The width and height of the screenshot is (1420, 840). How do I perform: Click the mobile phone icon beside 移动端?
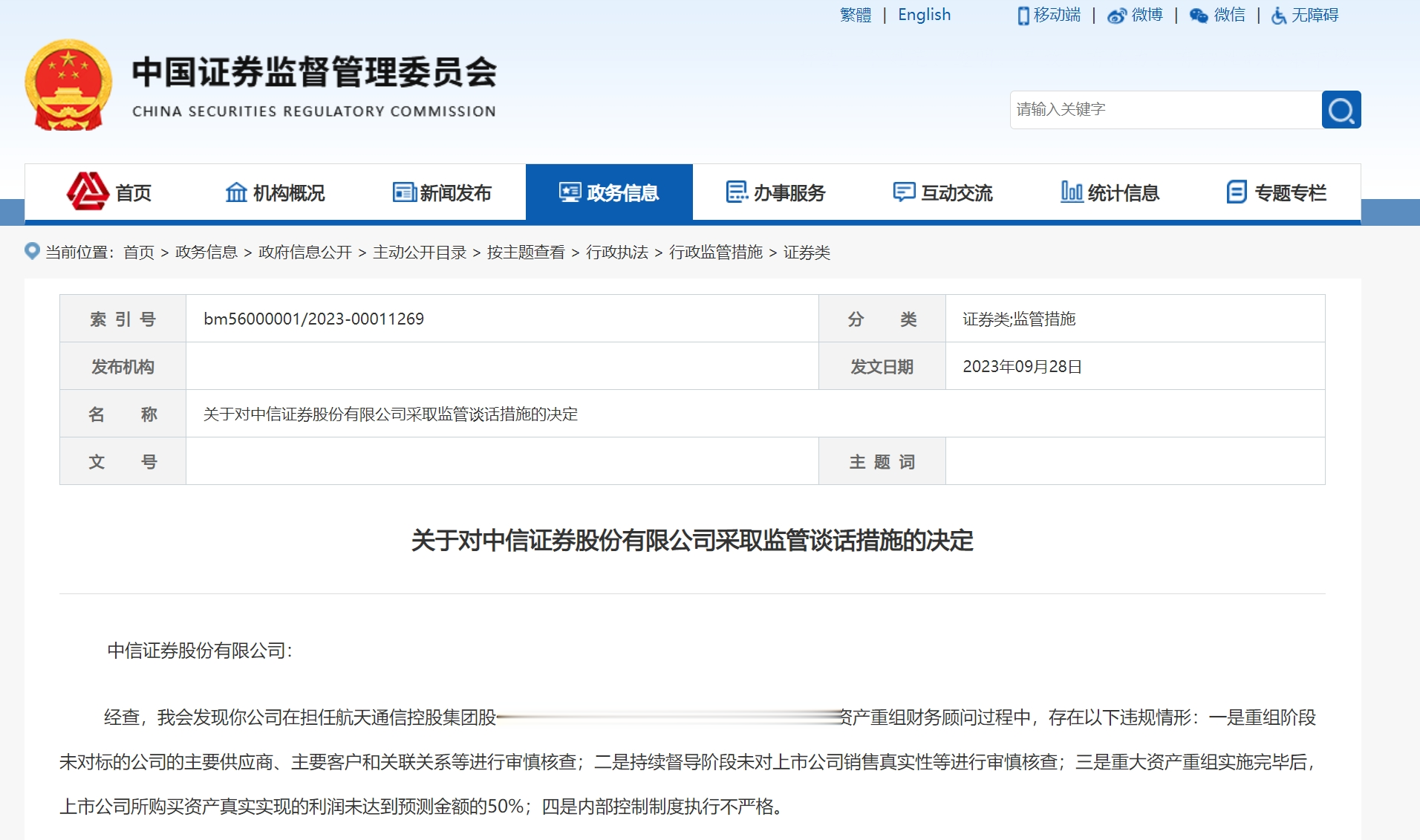(x=1023, y=16)
